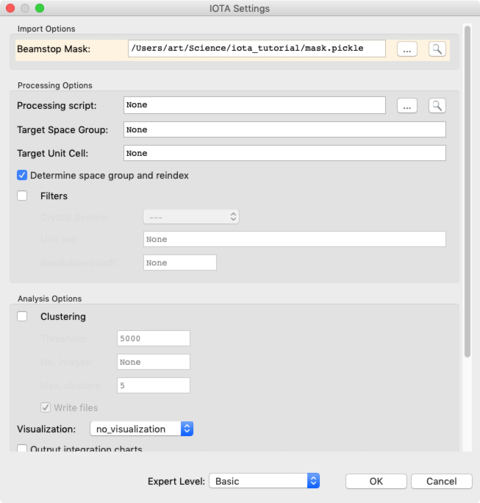
Task: Click the Processing script text field
Action: click(254, 105)
